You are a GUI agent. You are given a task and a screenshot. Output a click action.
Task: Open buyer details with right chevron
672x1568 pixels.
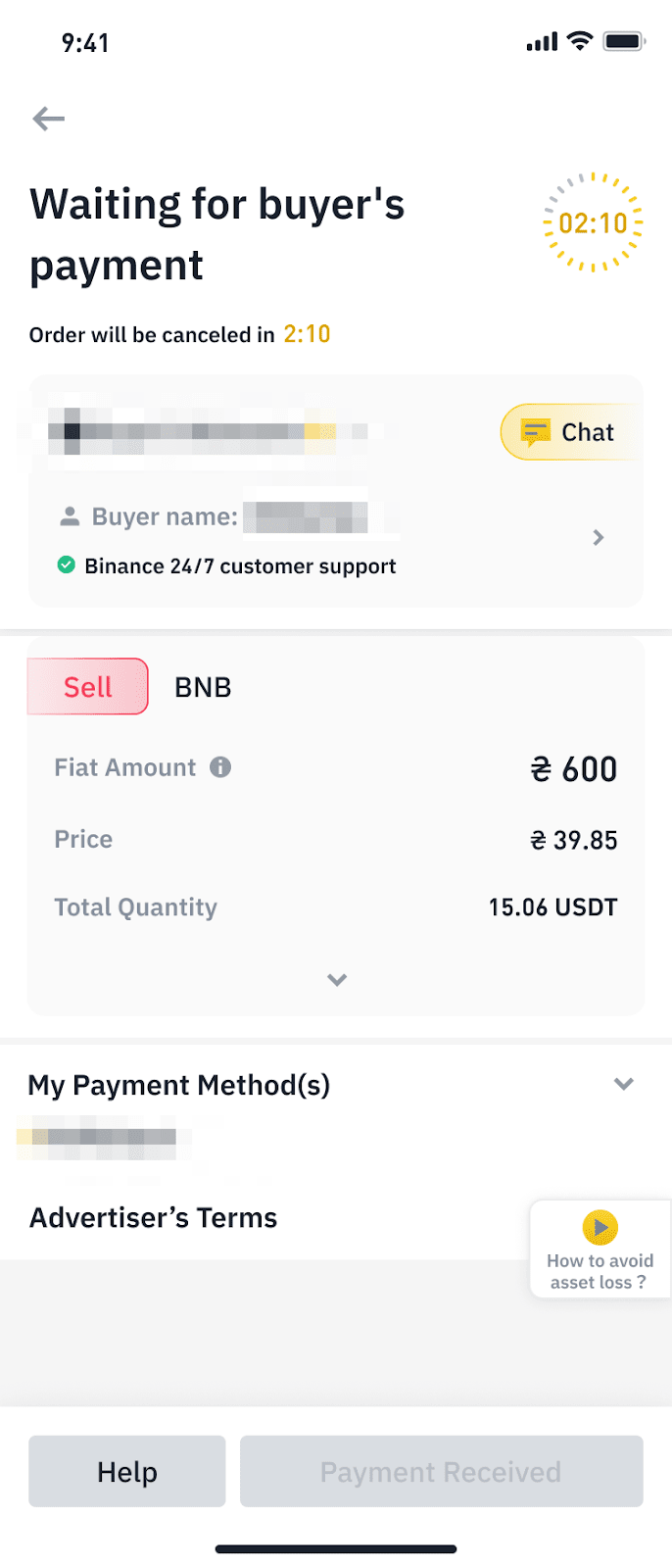coord(599,537)
